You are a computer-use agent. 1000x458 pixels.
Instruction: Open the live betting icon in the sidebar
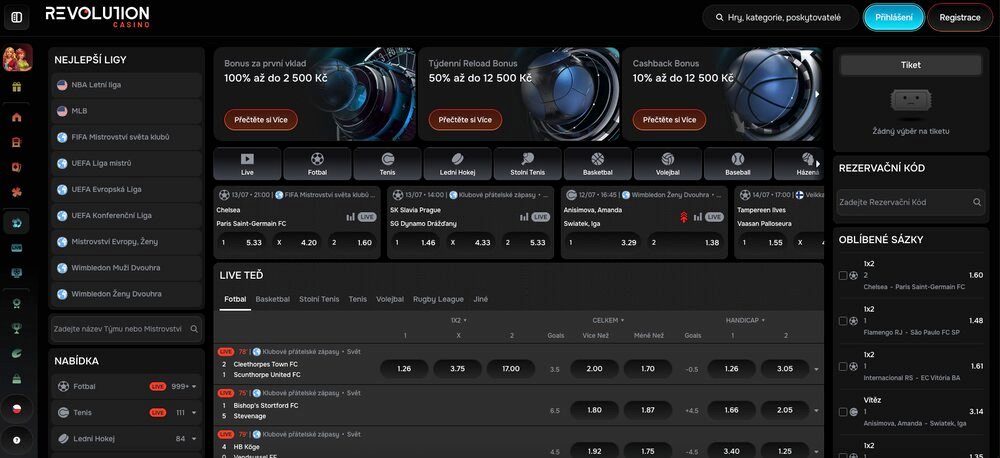[17, 247]
